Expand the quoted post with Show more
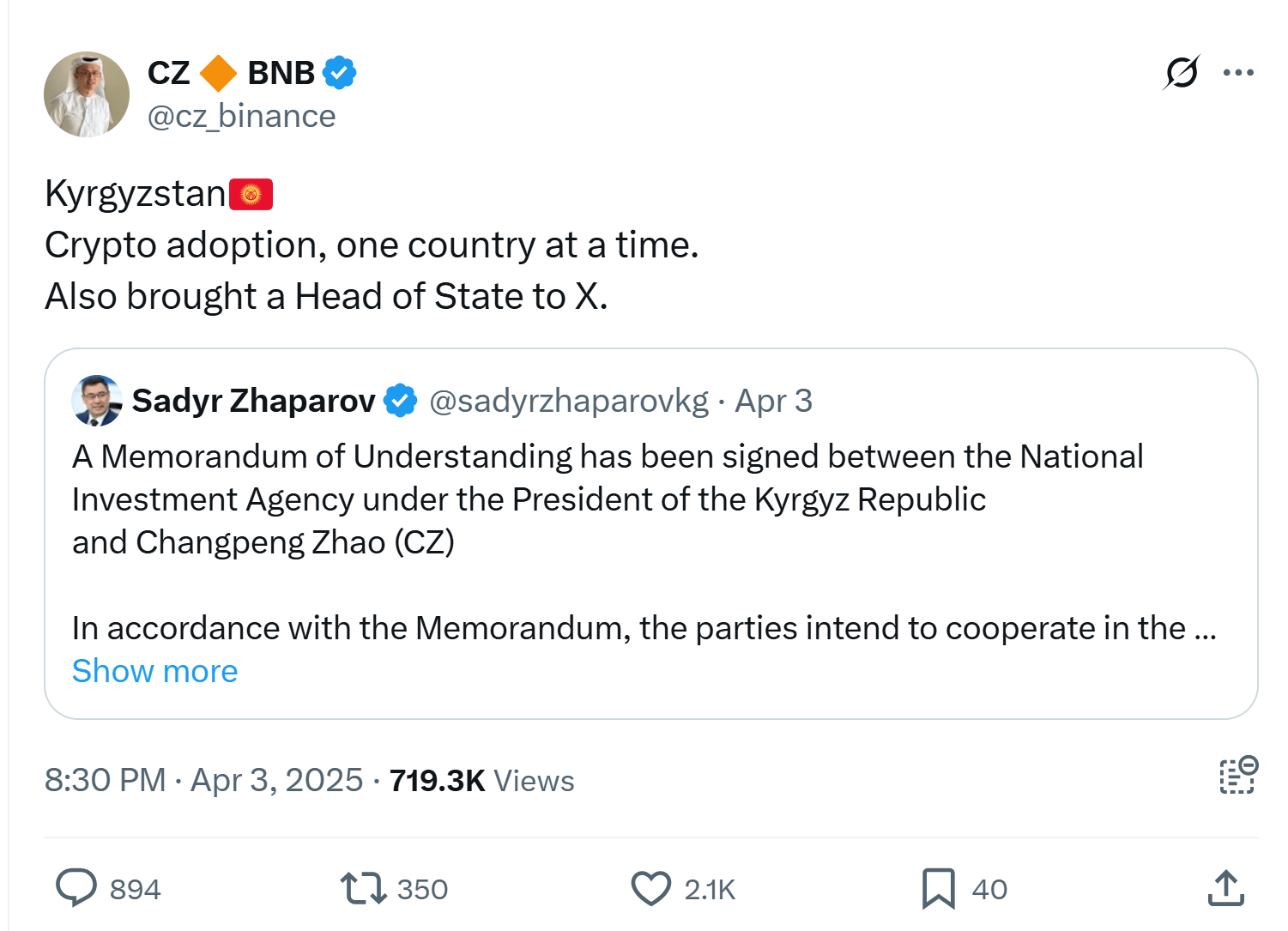This screenshot has width=1288, height=931. (154, 671)
